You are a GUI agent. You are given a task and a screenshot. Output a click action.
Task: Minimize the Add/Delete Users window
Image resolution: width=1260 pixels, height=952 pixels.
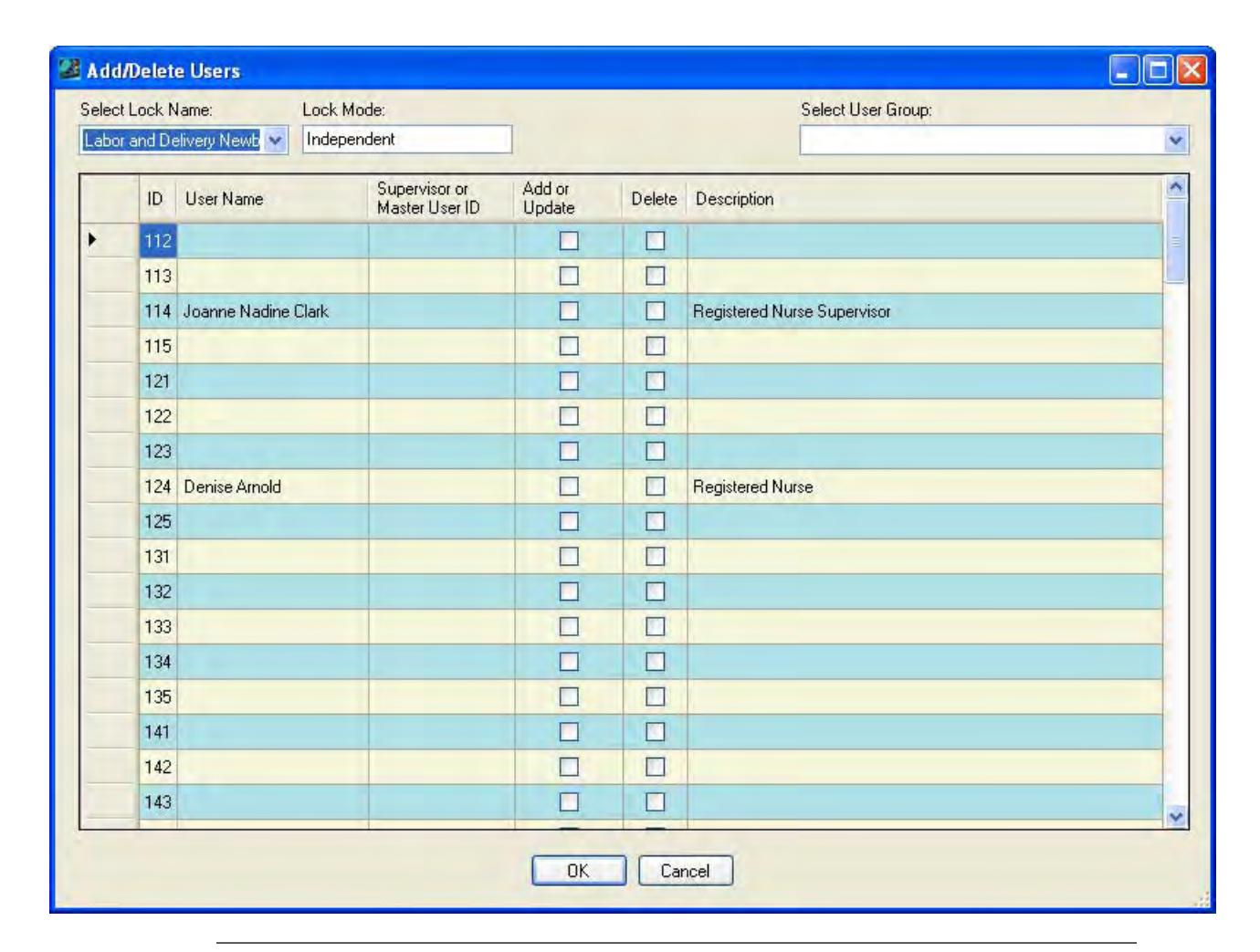[x=1124, y=70]
